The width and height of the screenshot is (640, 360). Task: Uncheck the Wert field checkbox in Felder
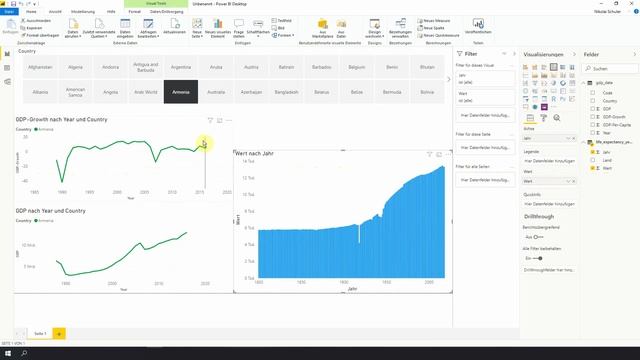coord(592,168)
